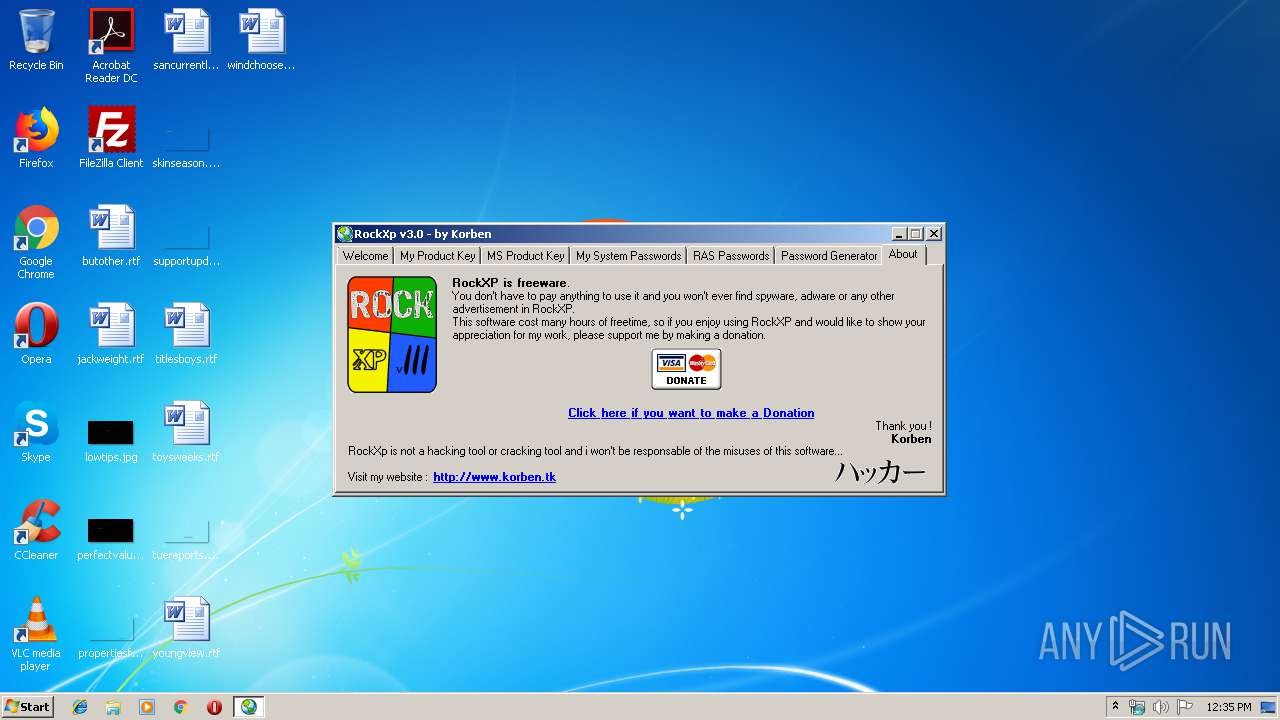Select the skinseason file icon
Screen dimensions: 1280x720
point(186,138)
